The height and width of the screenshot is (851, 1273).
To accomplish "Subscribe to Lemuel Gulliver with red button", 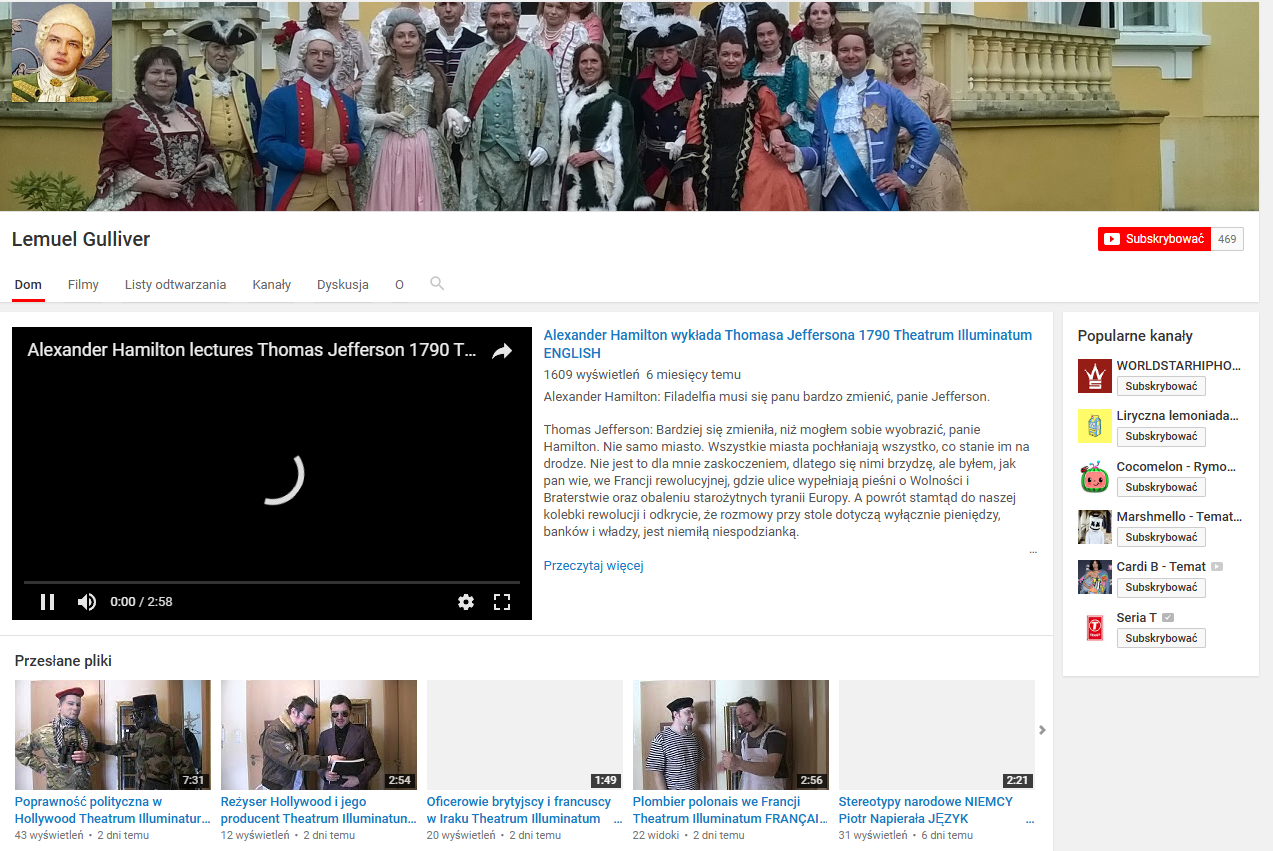I will click(x=1154, y=239).
